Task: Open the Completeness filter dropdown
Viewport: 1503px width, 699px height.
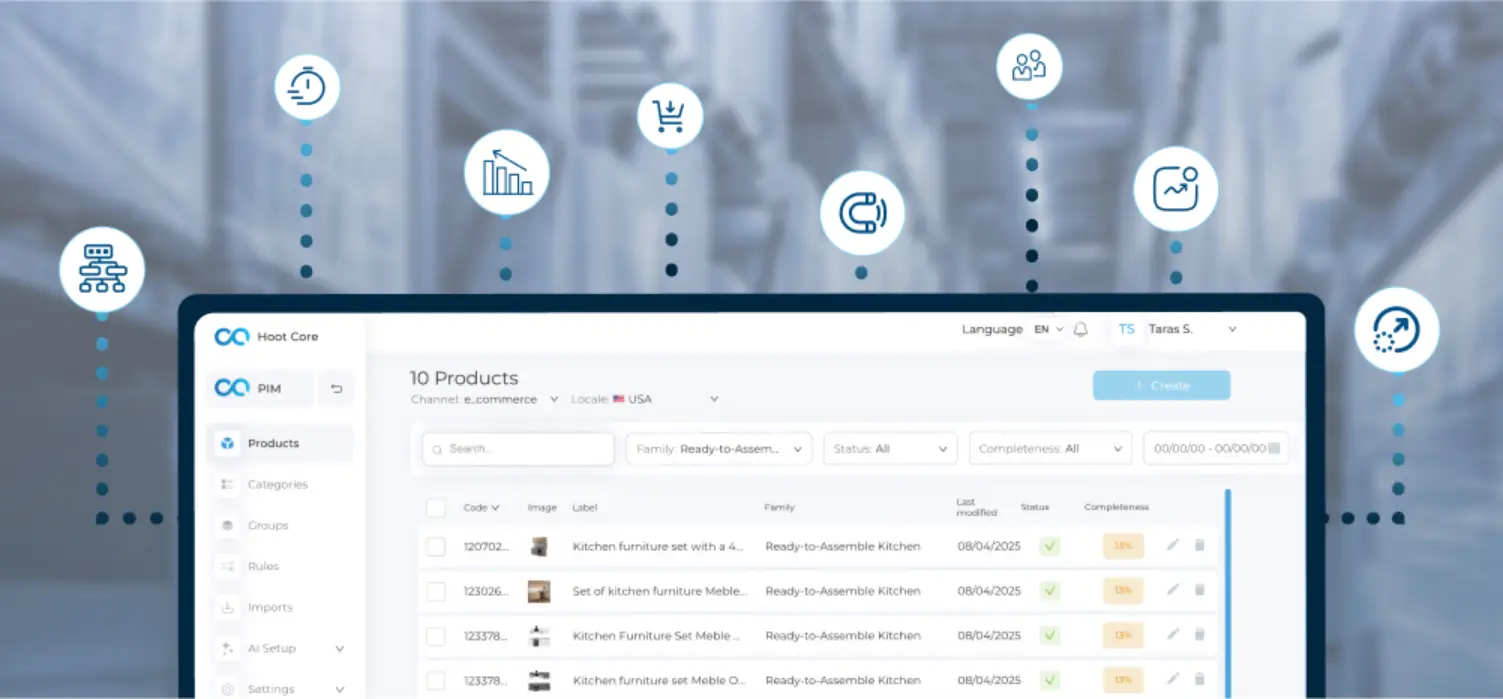Action: tap(1050, 449)
